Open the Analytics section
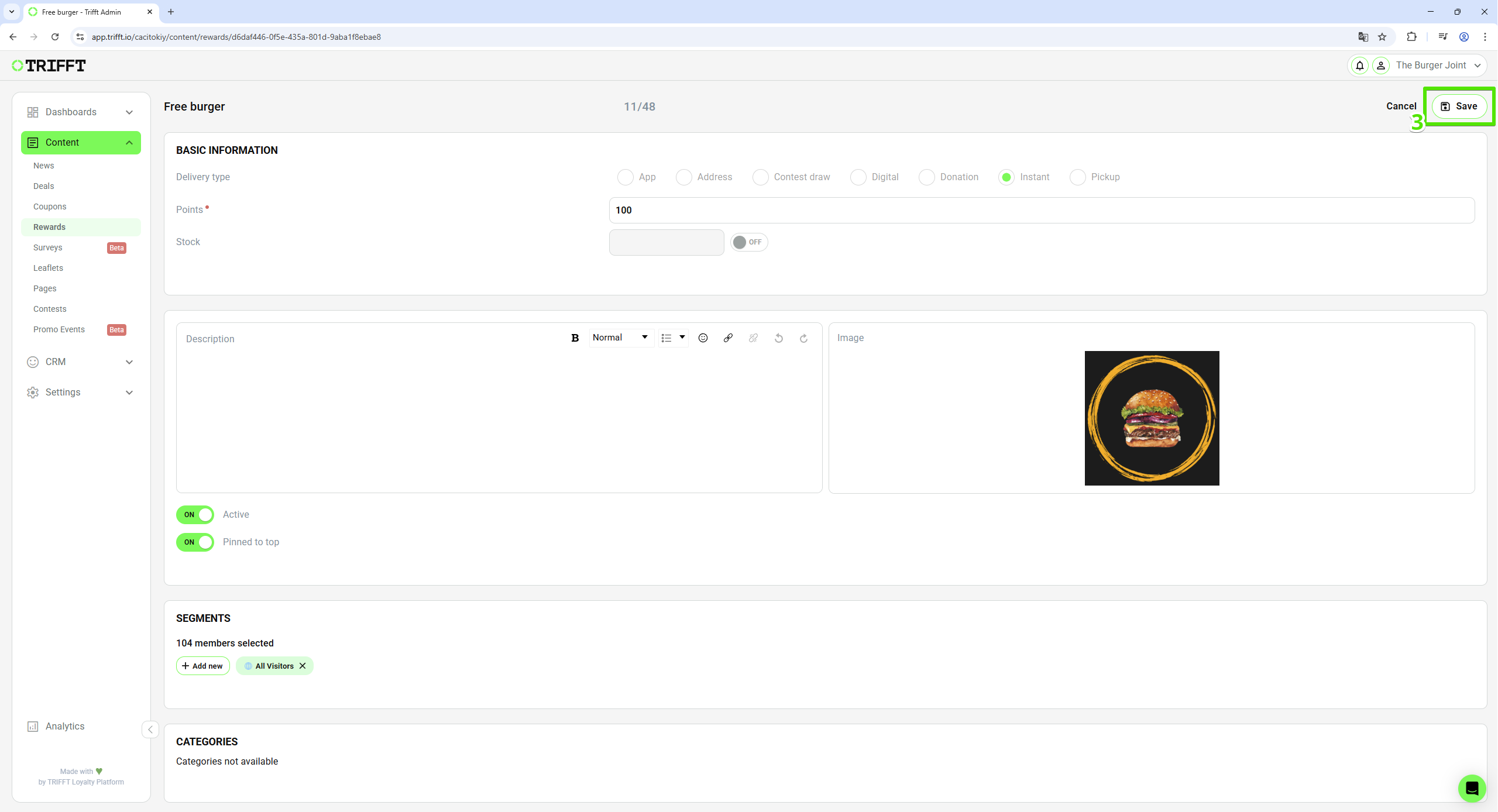Viewport: 1498px width, 812px height. point(64,726)
